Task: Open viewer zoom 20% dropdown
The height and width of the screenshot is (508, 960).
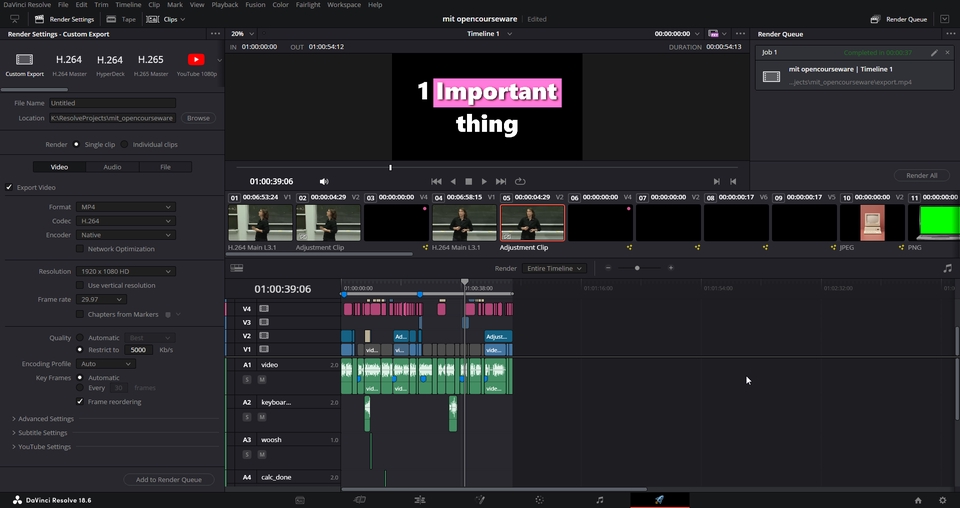Action: (x=242, y=34)
